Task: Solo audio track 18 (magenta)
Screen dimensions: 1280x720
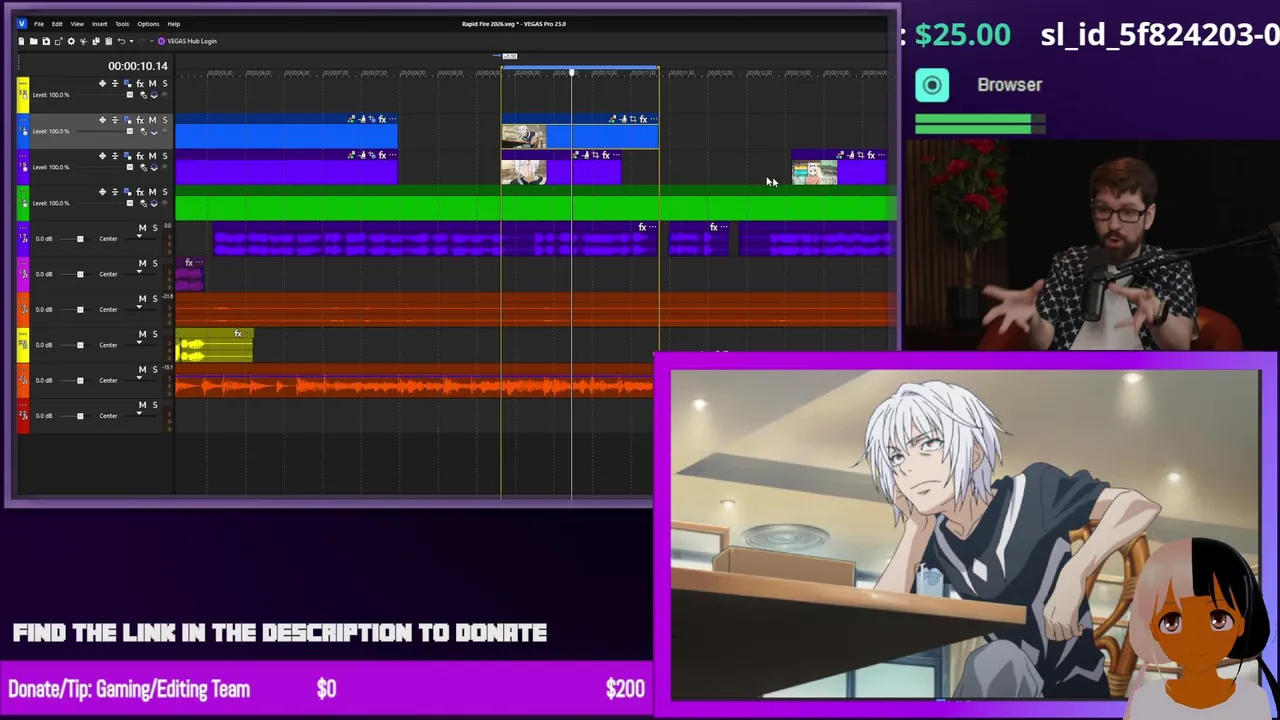Action: (x=155, y=263)
